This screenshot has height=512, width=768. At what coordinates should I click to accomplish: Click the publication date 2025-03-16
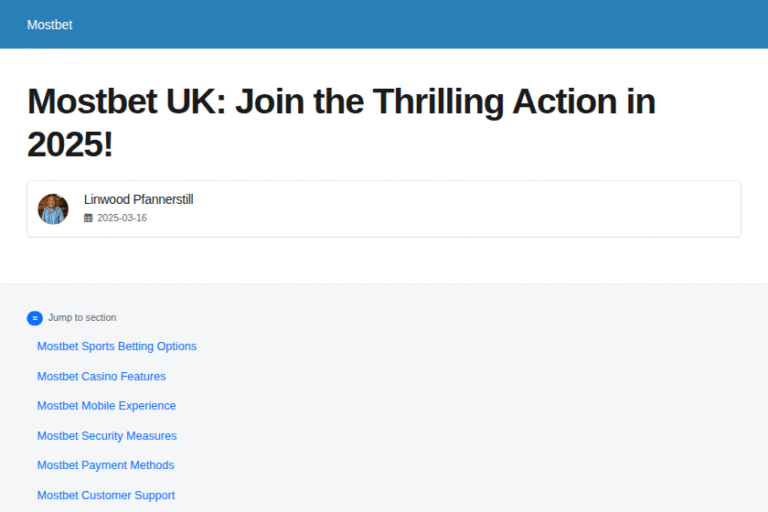coord(122,218)
